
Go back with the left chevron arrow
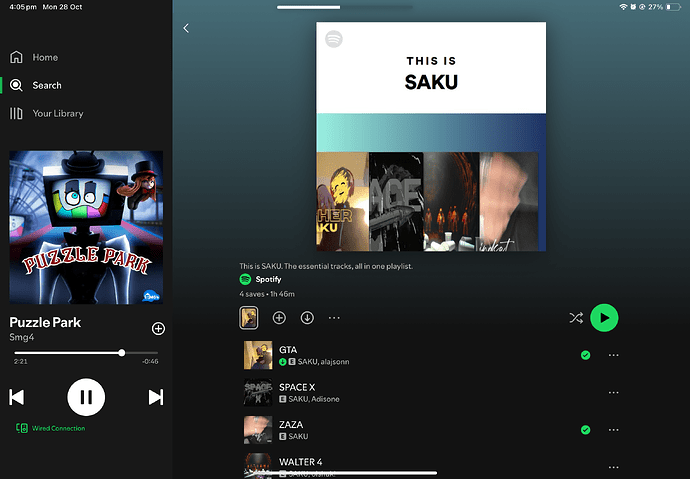[186, 28]
